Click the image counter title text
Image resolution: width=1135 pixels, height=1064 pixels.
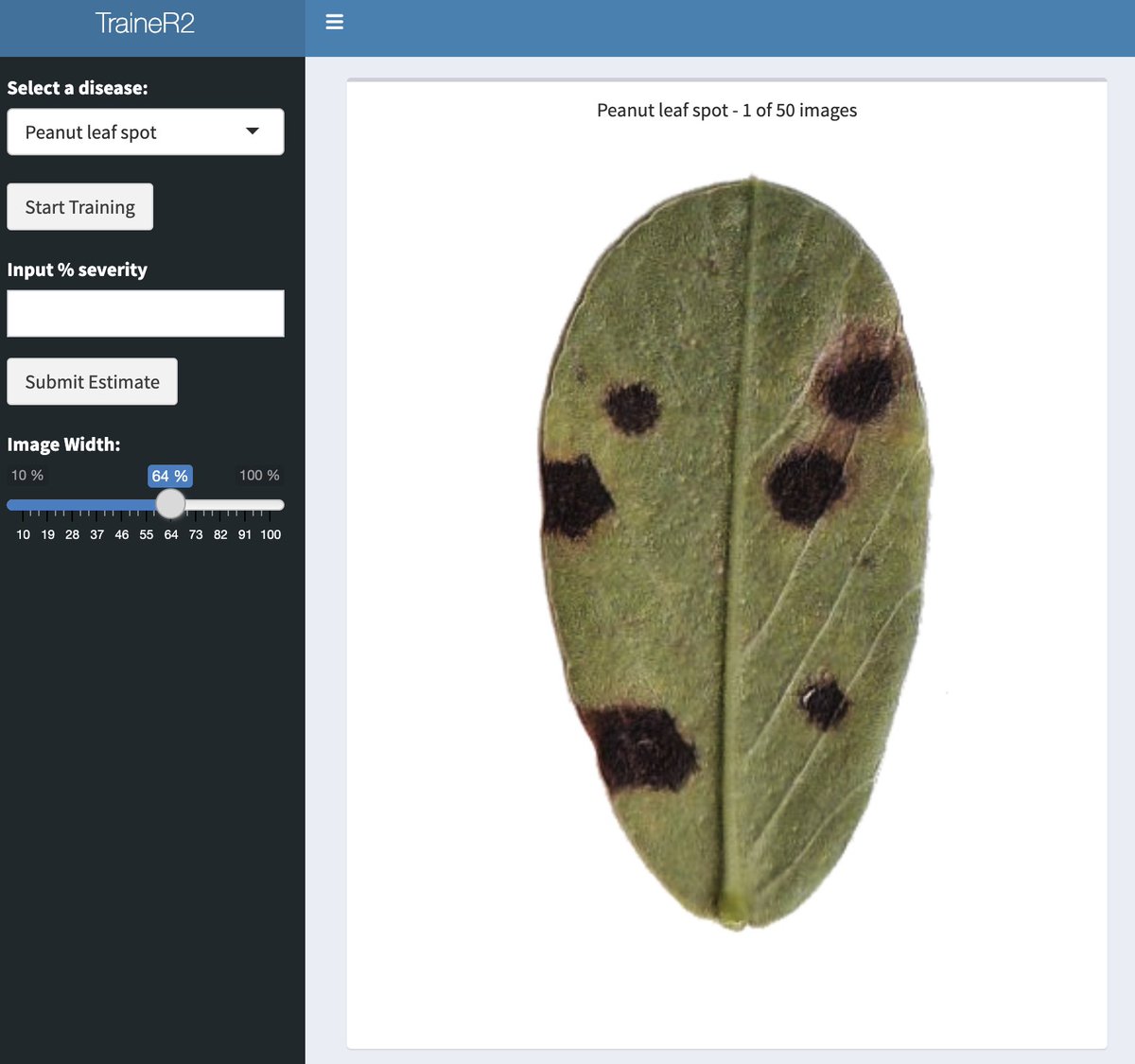(x=726, y=110)
